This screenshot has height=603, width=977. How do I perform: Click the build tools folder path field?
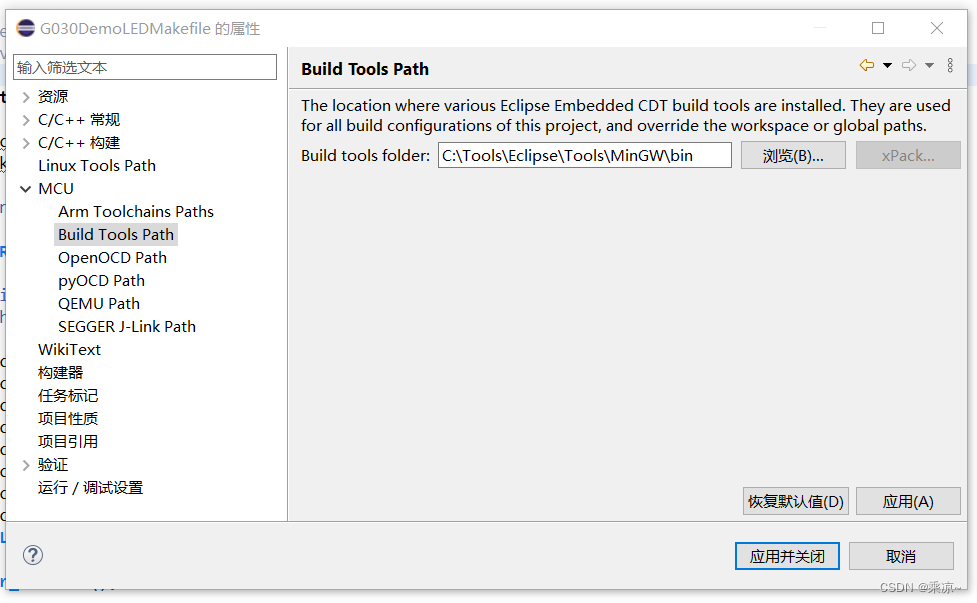(585, 155)
